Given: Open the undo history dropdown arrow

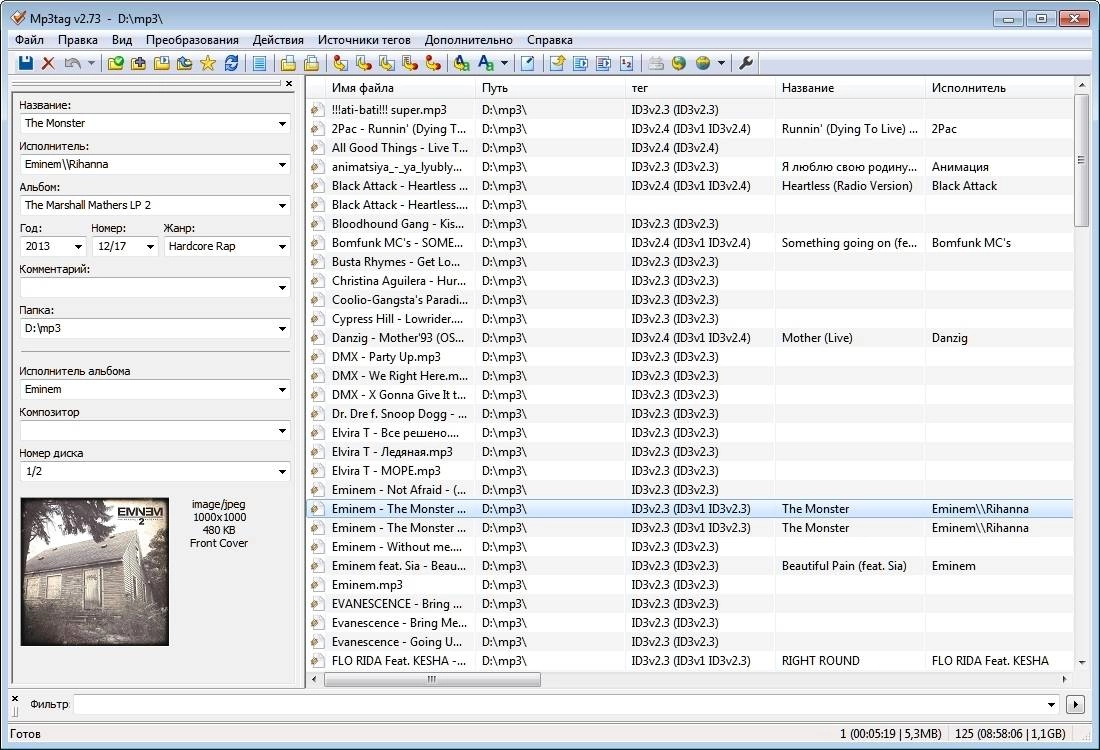Looking at the screenshot, I should [91, 63].
